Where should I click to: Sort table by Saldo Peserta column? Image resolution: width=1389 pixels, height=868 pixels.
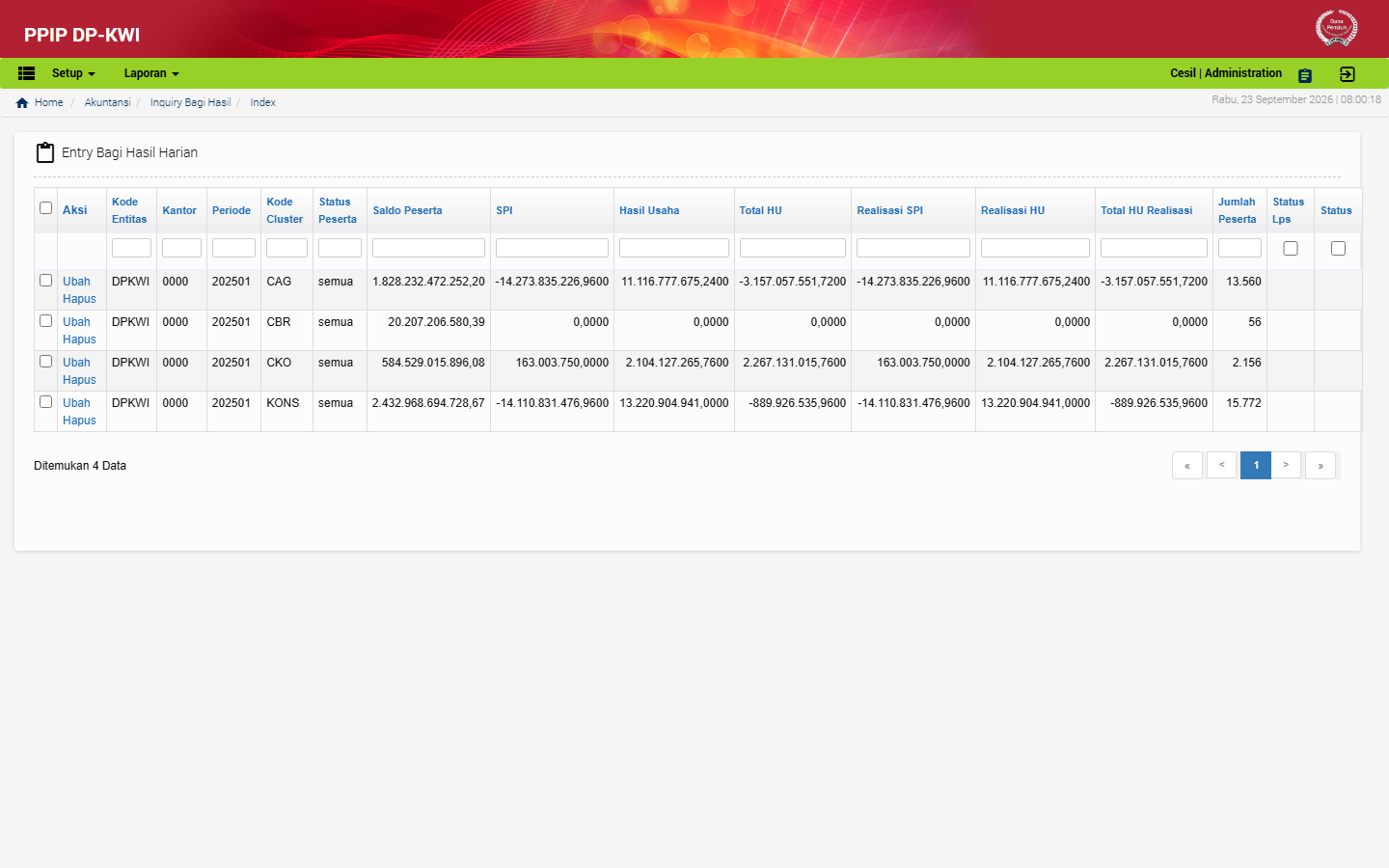407,210
